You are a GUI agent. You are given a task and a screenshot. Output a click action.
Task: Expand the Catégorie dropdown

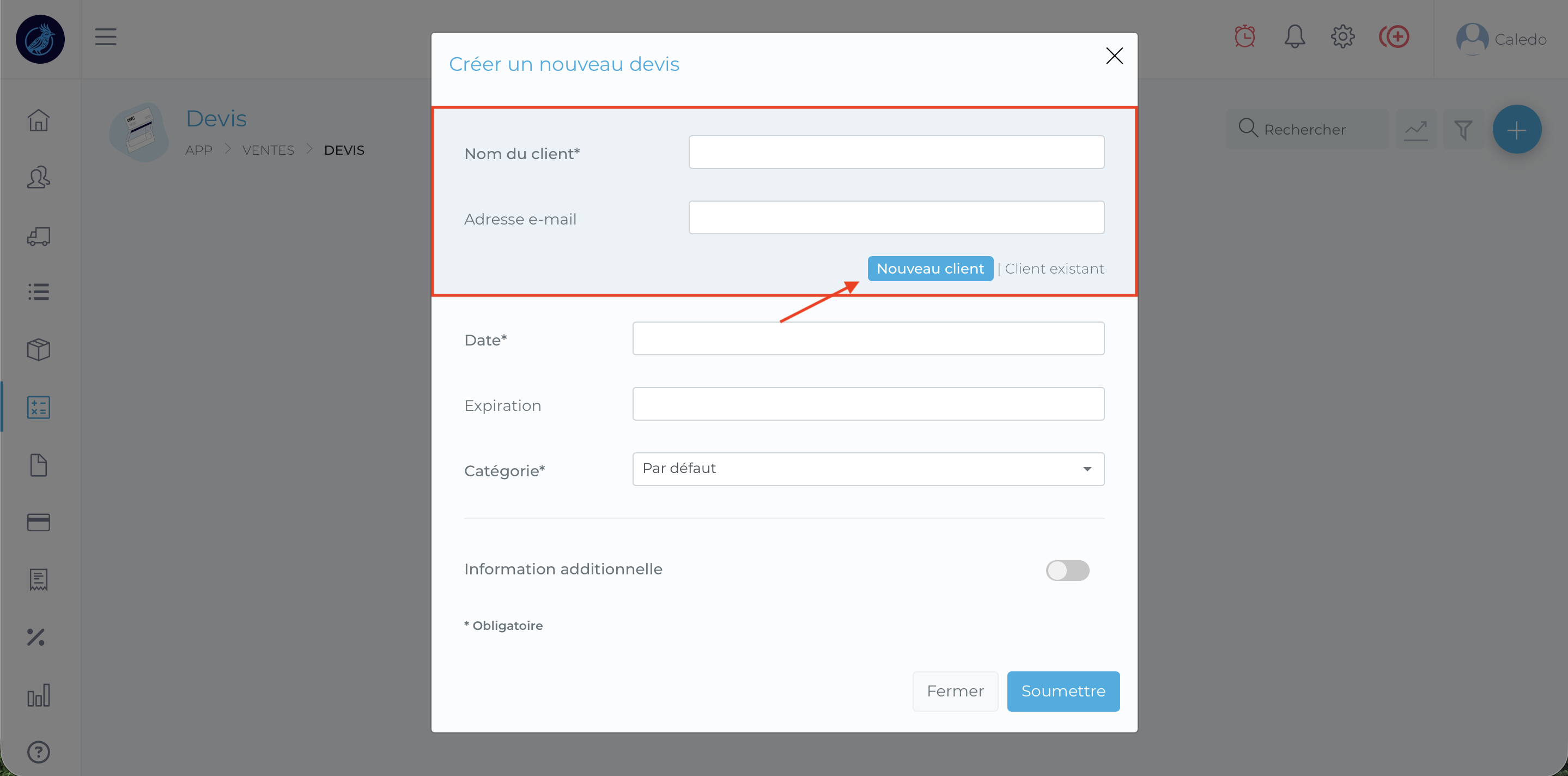[868, 469]
